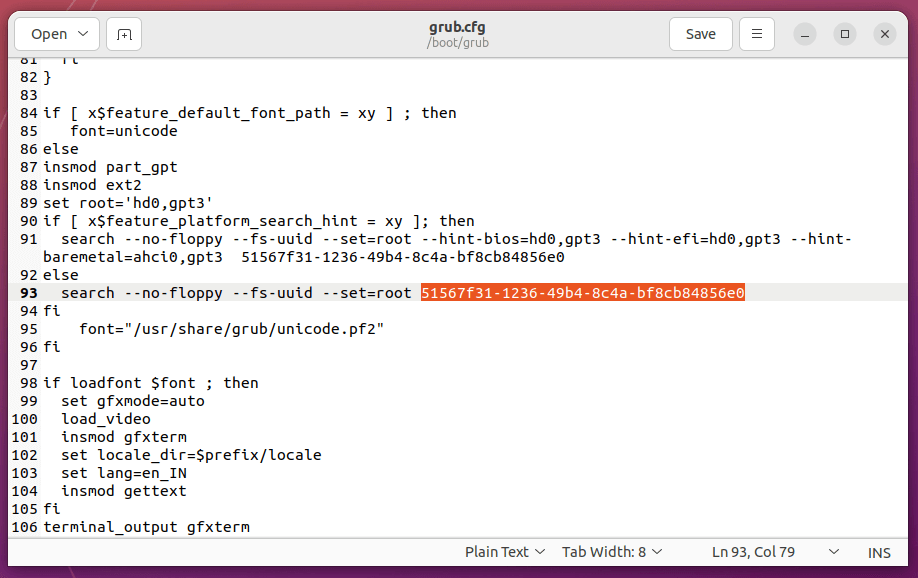
Task: Click 'if loadfont $font ; then' line
Action: [x=150, y=383]
